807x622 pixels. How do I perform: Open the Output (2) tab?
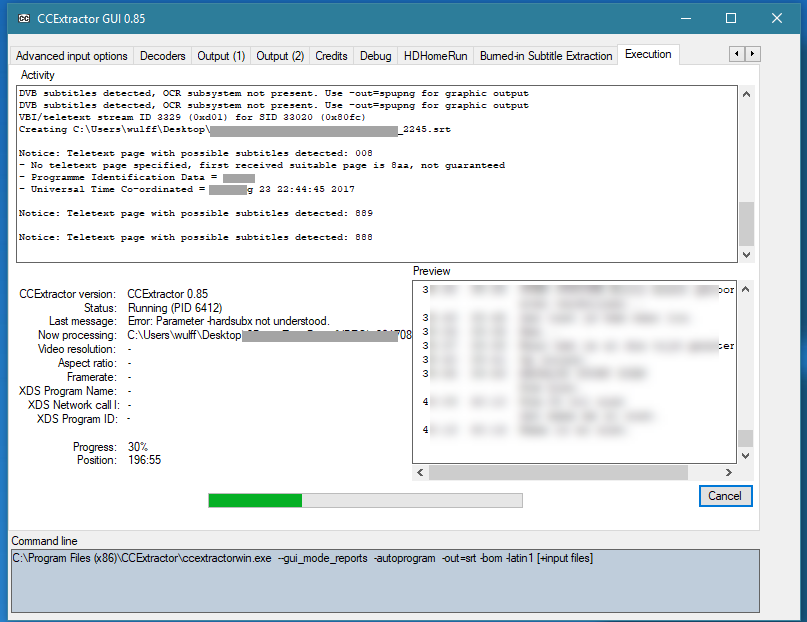pyautogui.click(x=280, y=56)
